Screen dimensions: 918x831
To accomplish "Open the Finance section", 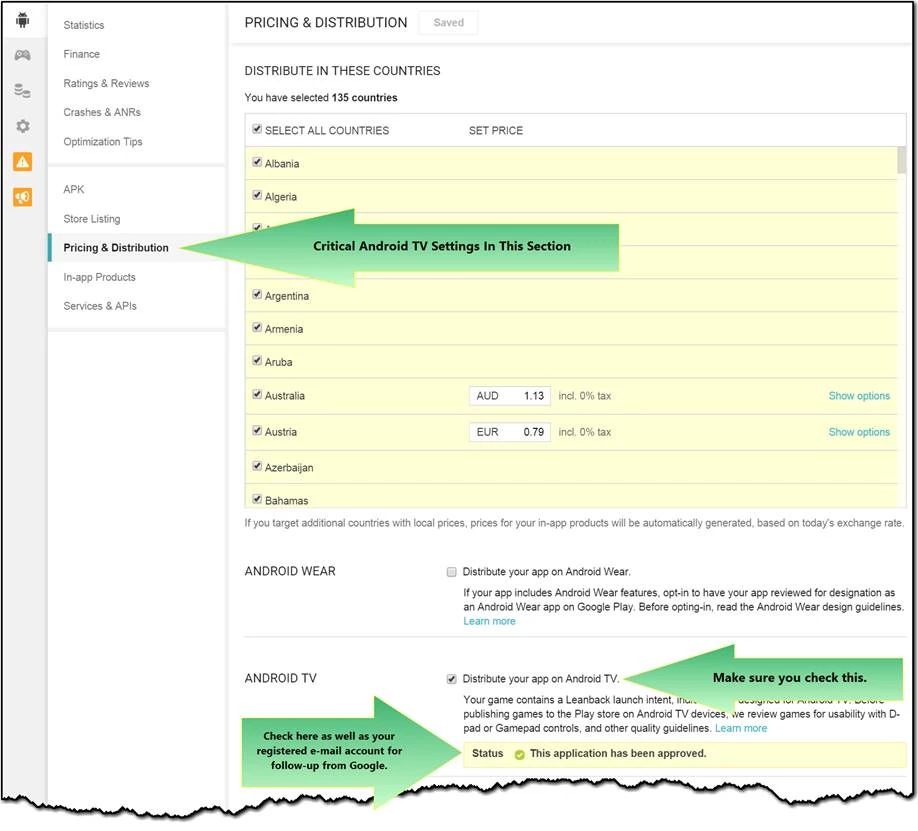I will (x=81, y=54).
